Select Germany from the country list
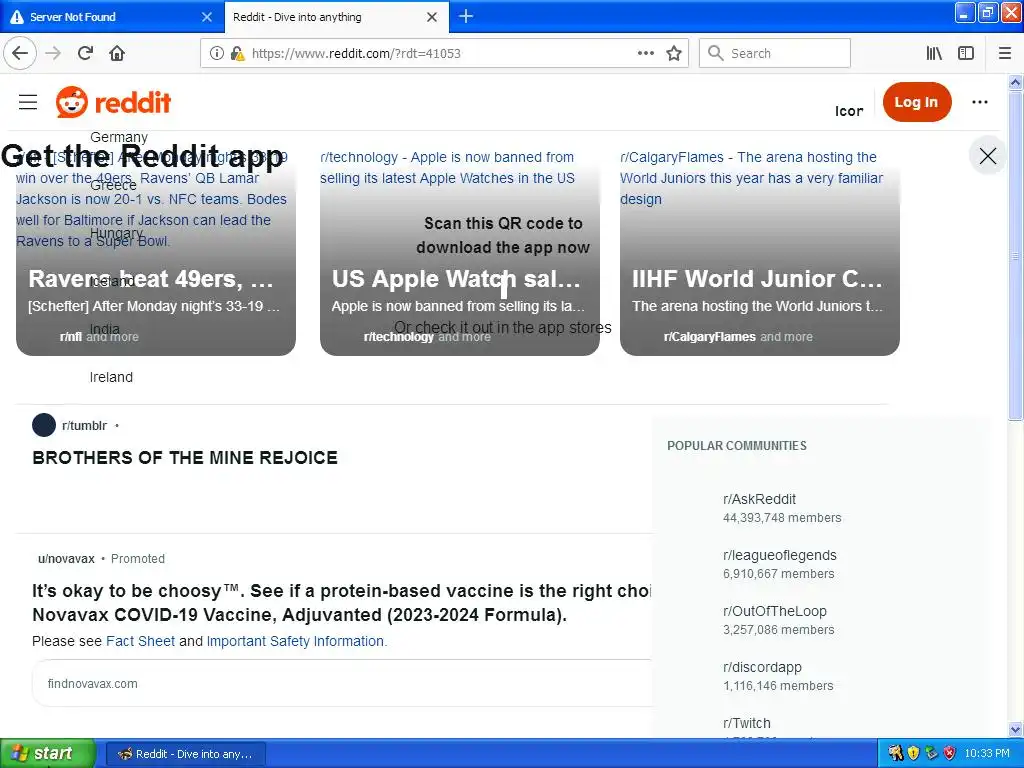The height and width of the screenshot is (768, 1024). tap(119, 137)
